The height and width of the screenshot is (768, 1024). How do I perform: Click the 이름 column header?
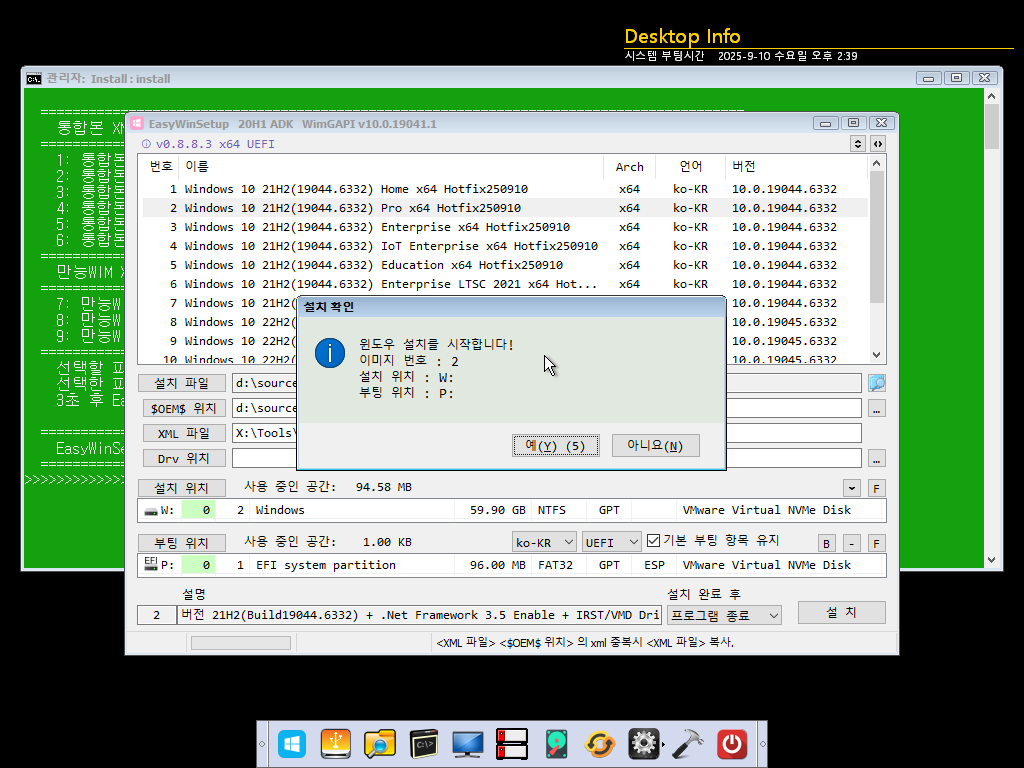point(391,167)
